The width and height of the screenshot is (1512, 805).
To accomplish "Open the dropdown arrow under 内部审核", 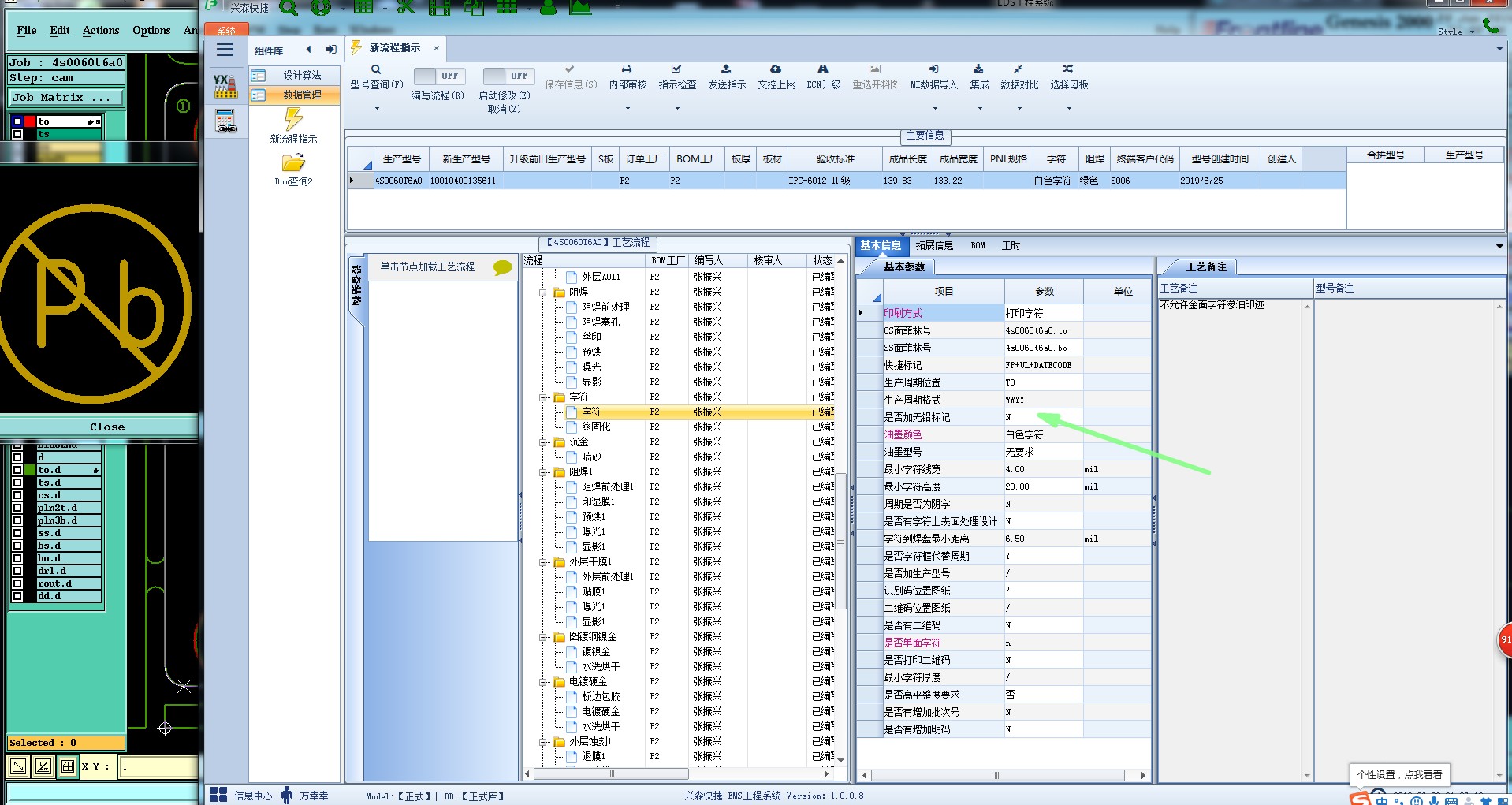I will 628,109.
